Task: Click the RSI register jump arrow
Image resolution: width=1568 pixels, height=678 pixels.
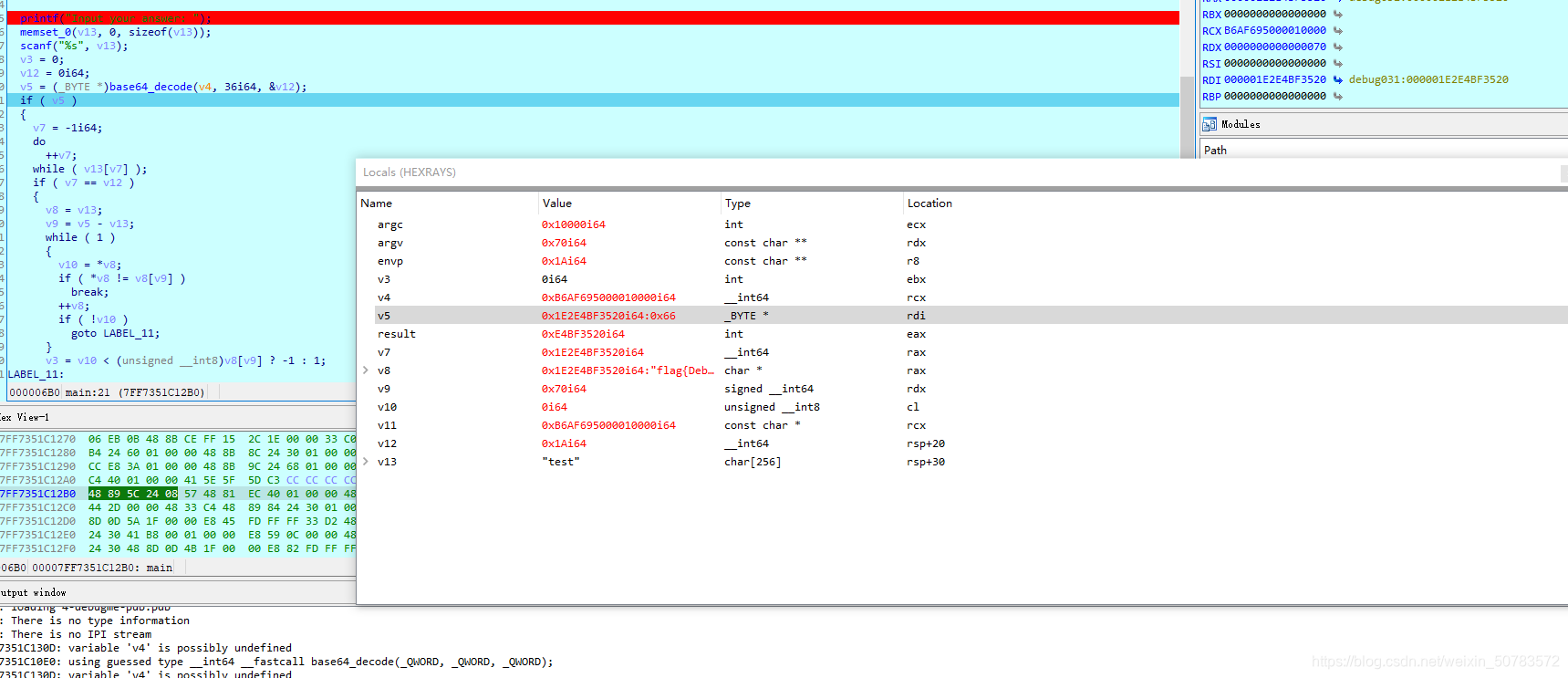Action: (x=1337, y=63)
